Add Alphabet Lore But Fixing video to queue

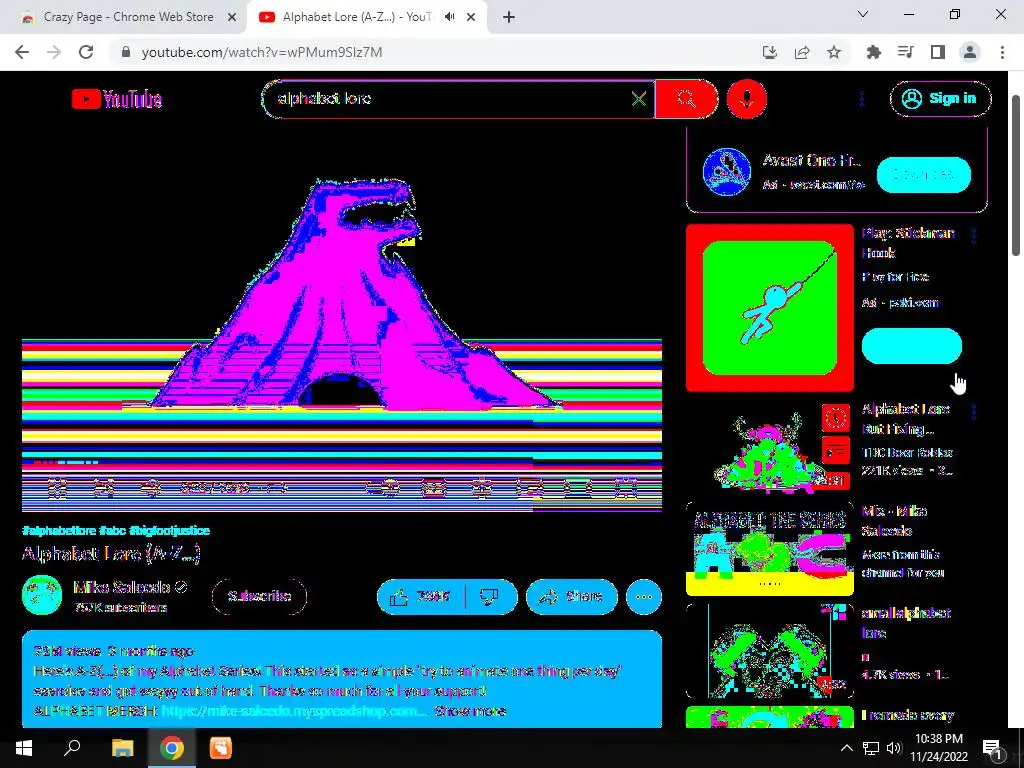pos(835,451)
